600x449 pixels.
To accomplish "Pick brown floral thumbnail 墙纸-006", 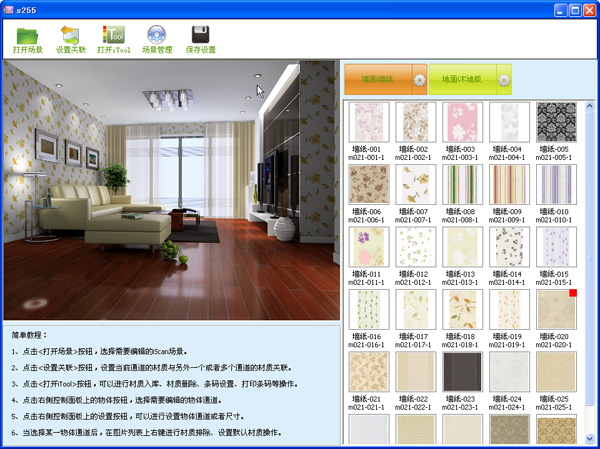I will coord(368,184).
